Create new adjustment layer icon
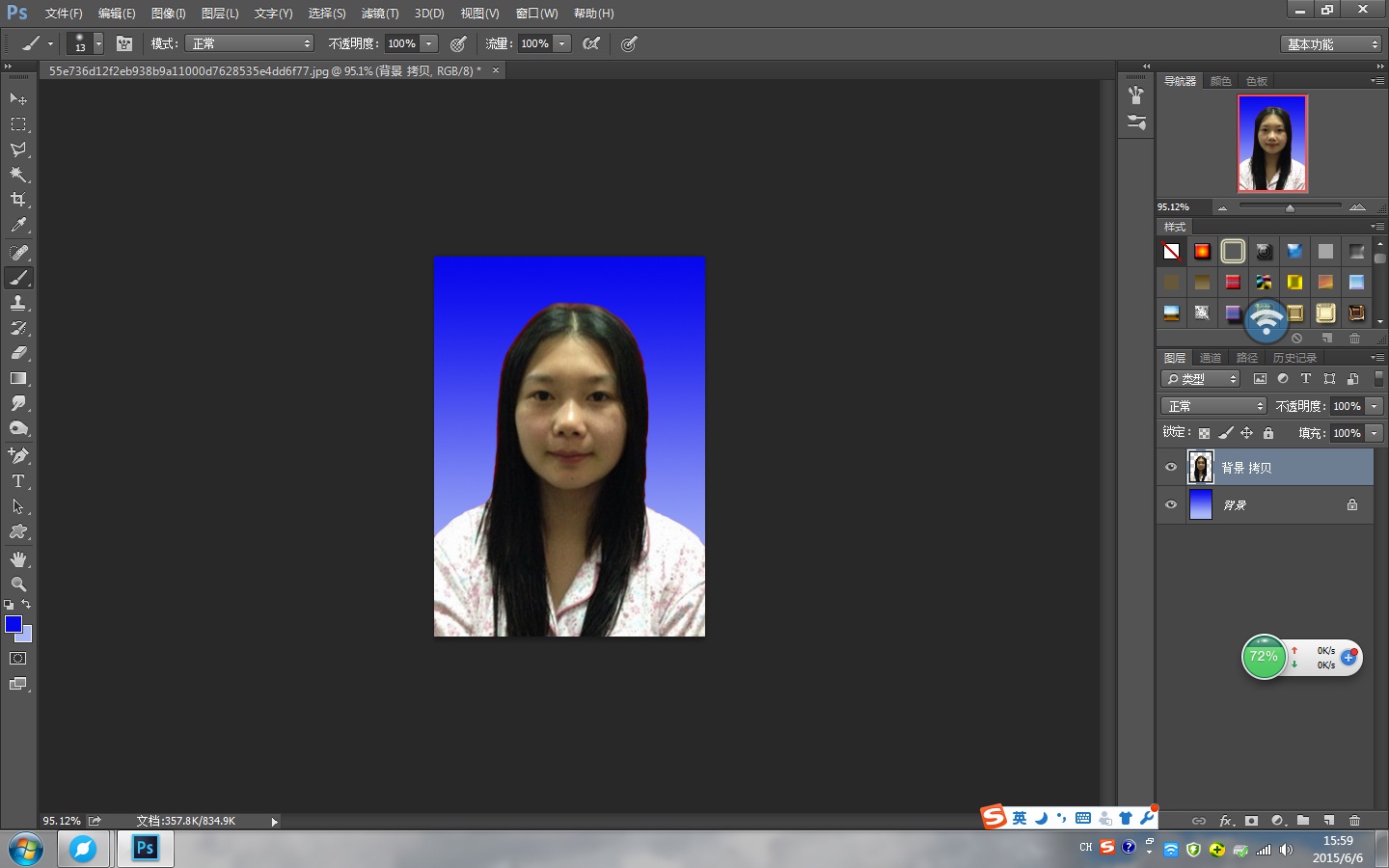Viewport: 1389px width, 868px height. (1277, 821)
